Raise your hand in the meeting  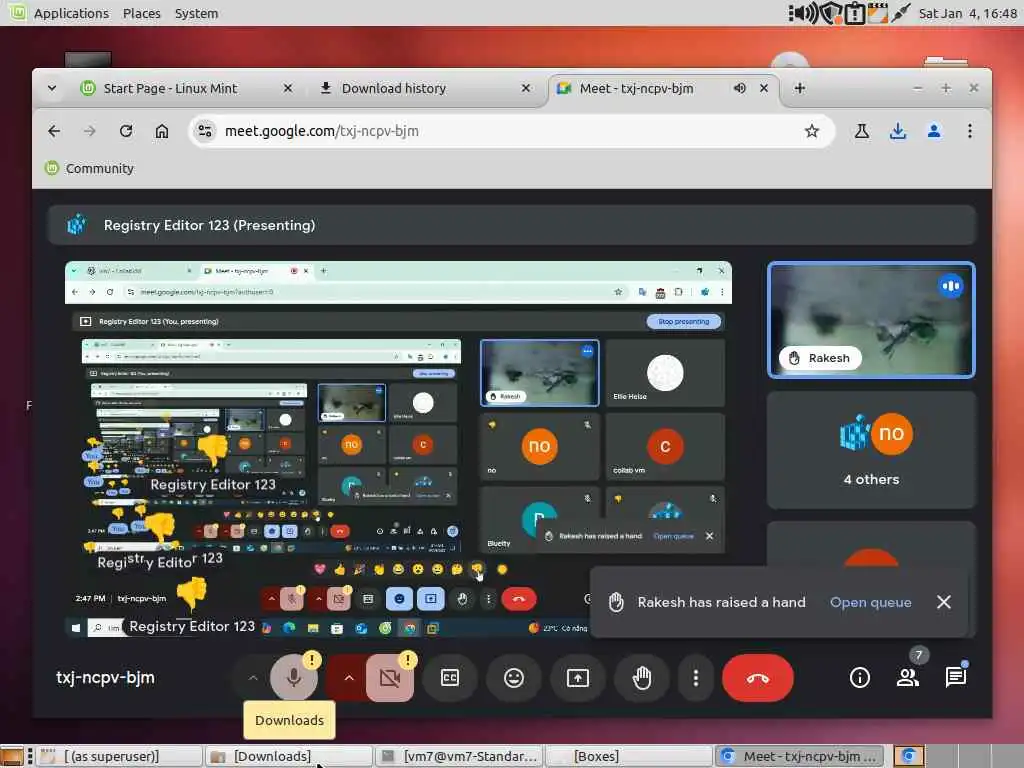[x=642, y=678]
